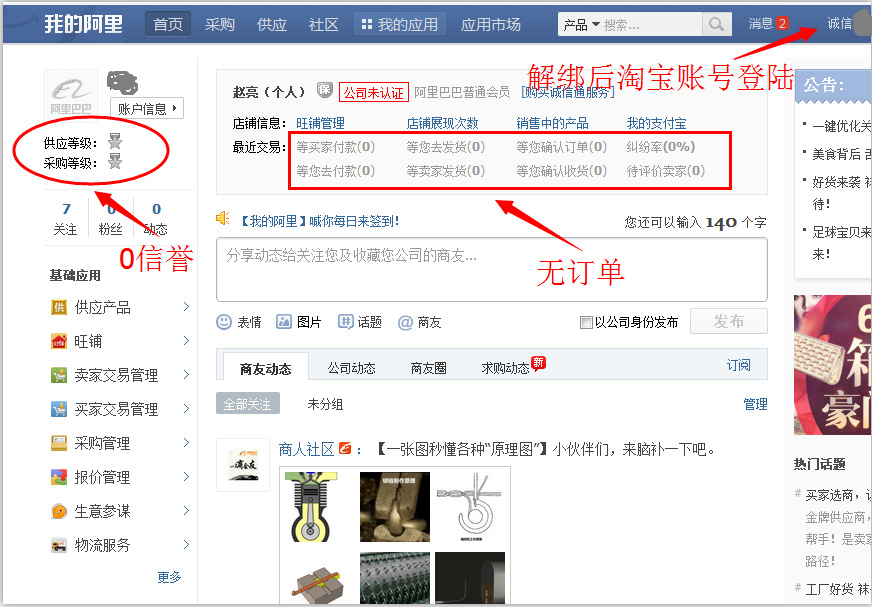Expand the 物流服务 submenu arrow
This screenshot has height=607, width=872.
coord(186,545)
